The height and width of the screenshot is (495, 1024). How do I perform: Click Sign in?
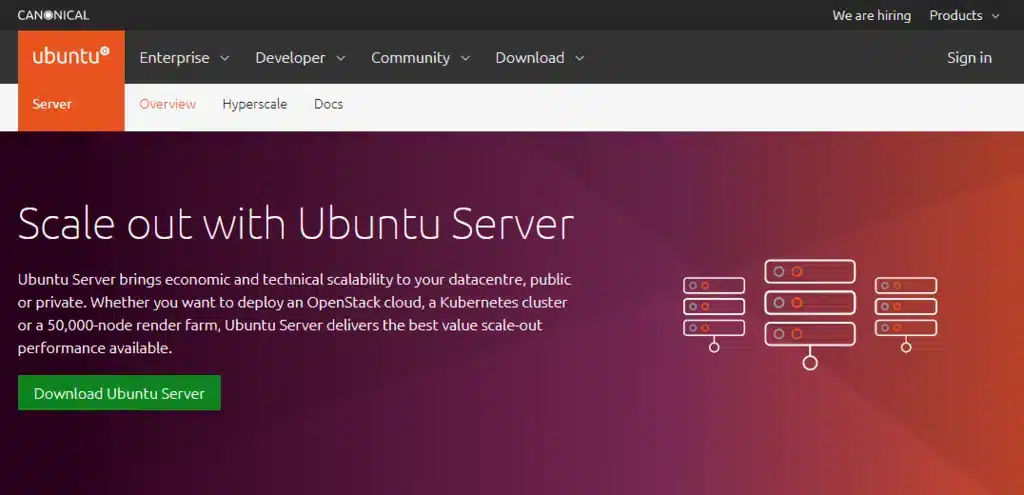pos(969,57)
